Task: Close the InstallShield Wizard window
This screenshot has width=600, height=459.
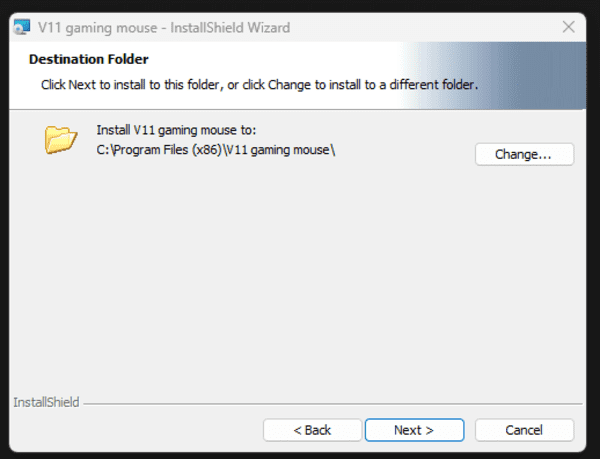Action: (568, 27)
